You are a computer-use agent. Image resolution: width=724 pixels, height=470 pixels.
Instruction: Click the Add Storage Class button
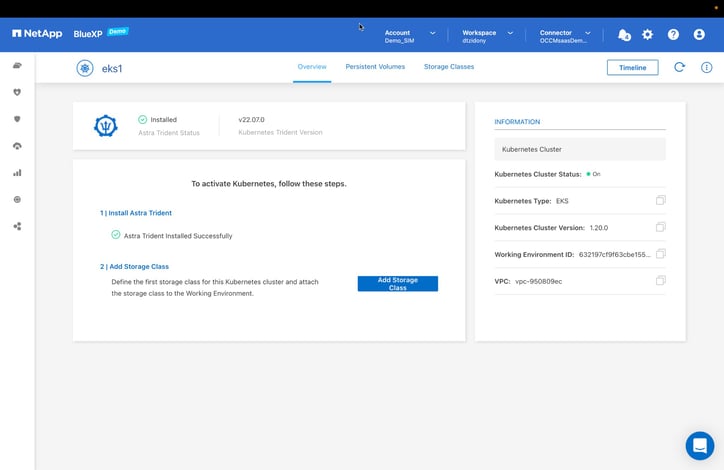coord(397,284)
